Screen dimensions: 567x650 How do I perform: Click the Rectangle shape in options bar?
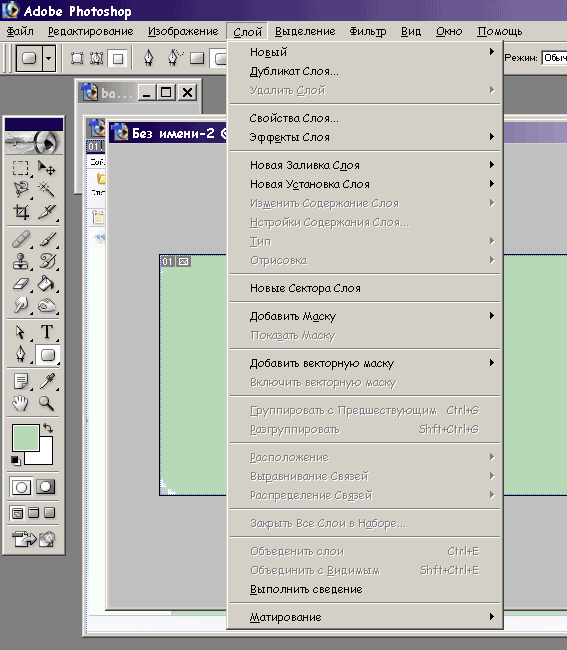[x=197, y=58]
